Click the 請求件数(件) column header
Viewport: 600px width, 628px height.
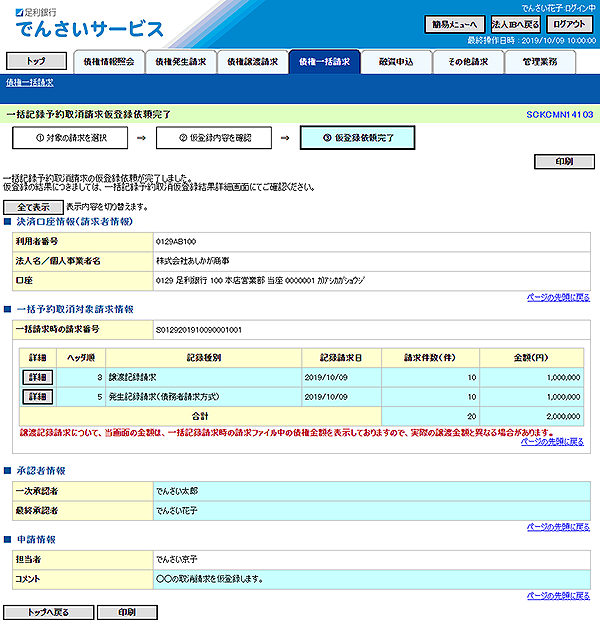[x=430, y=358]
